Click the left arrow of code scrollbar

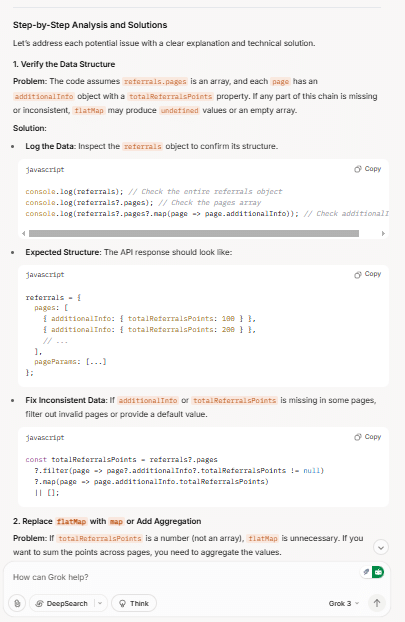tap(24, 233)
